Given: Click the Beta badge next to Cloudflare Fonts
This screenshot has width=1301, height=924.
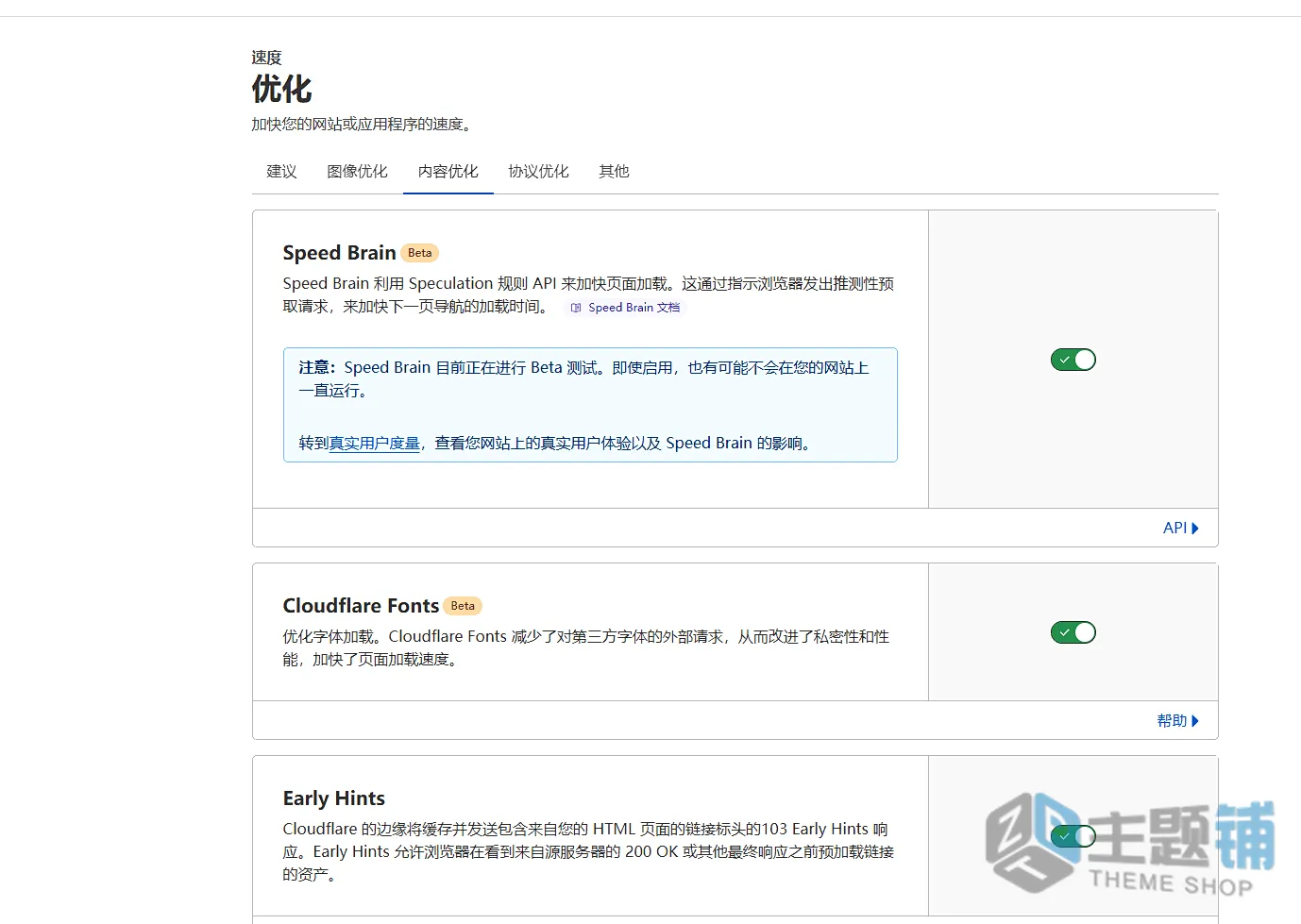Looking at the screenshot, I should [x=463, y=606].
